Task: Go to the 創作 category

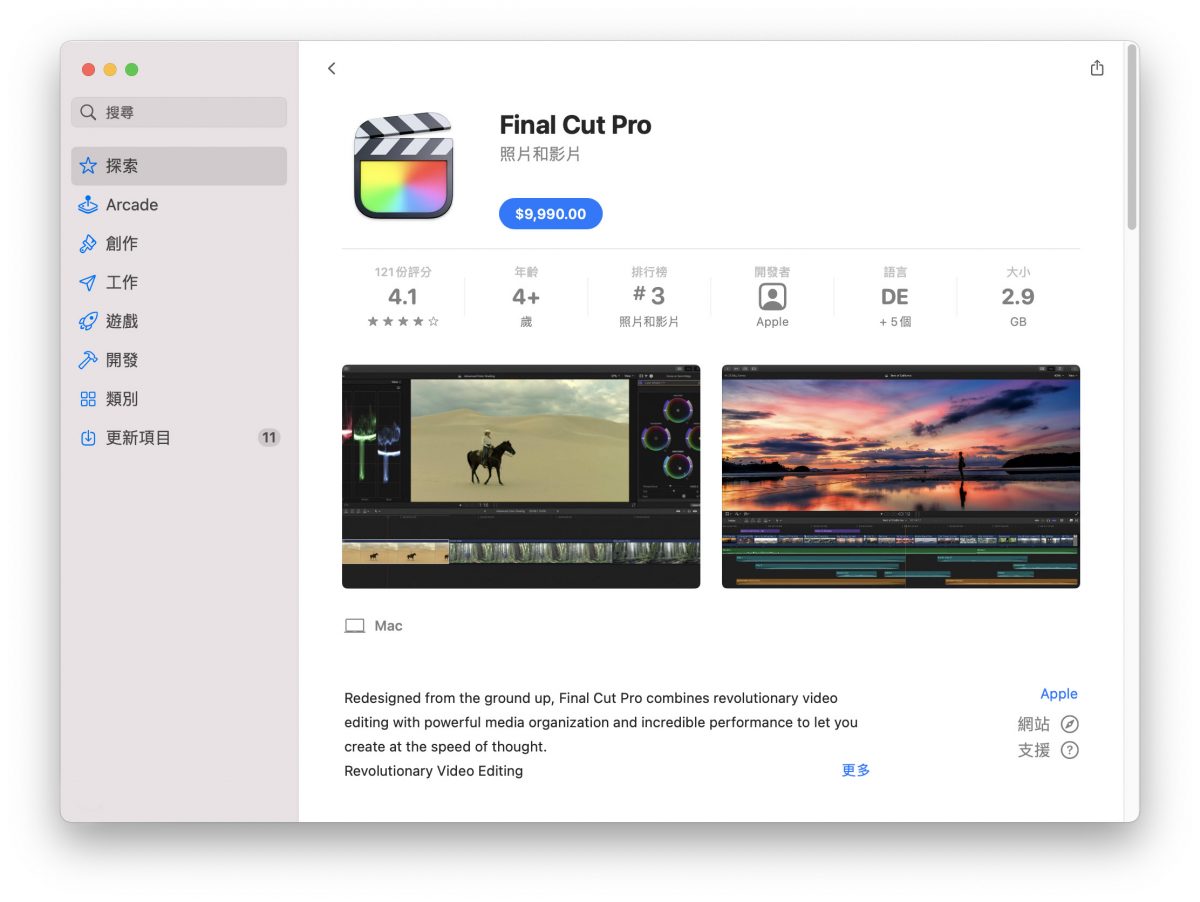Action: [179, 244]
